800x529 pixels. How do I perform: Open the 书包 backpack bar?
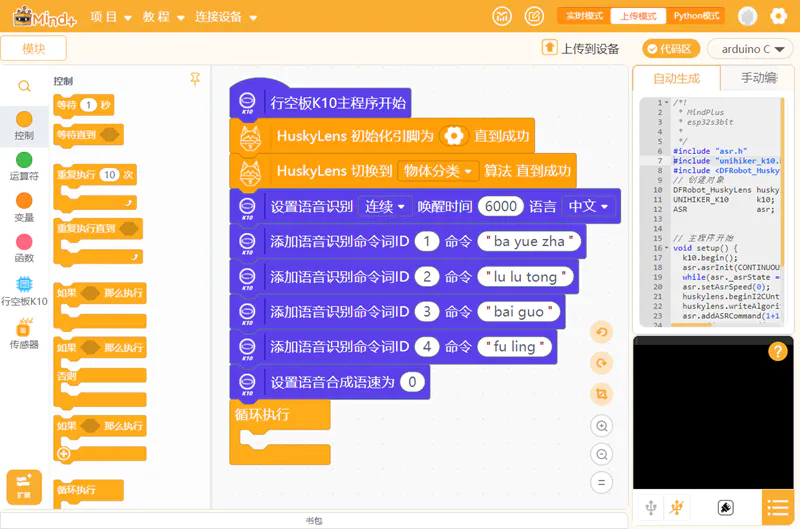click(314, 520)
